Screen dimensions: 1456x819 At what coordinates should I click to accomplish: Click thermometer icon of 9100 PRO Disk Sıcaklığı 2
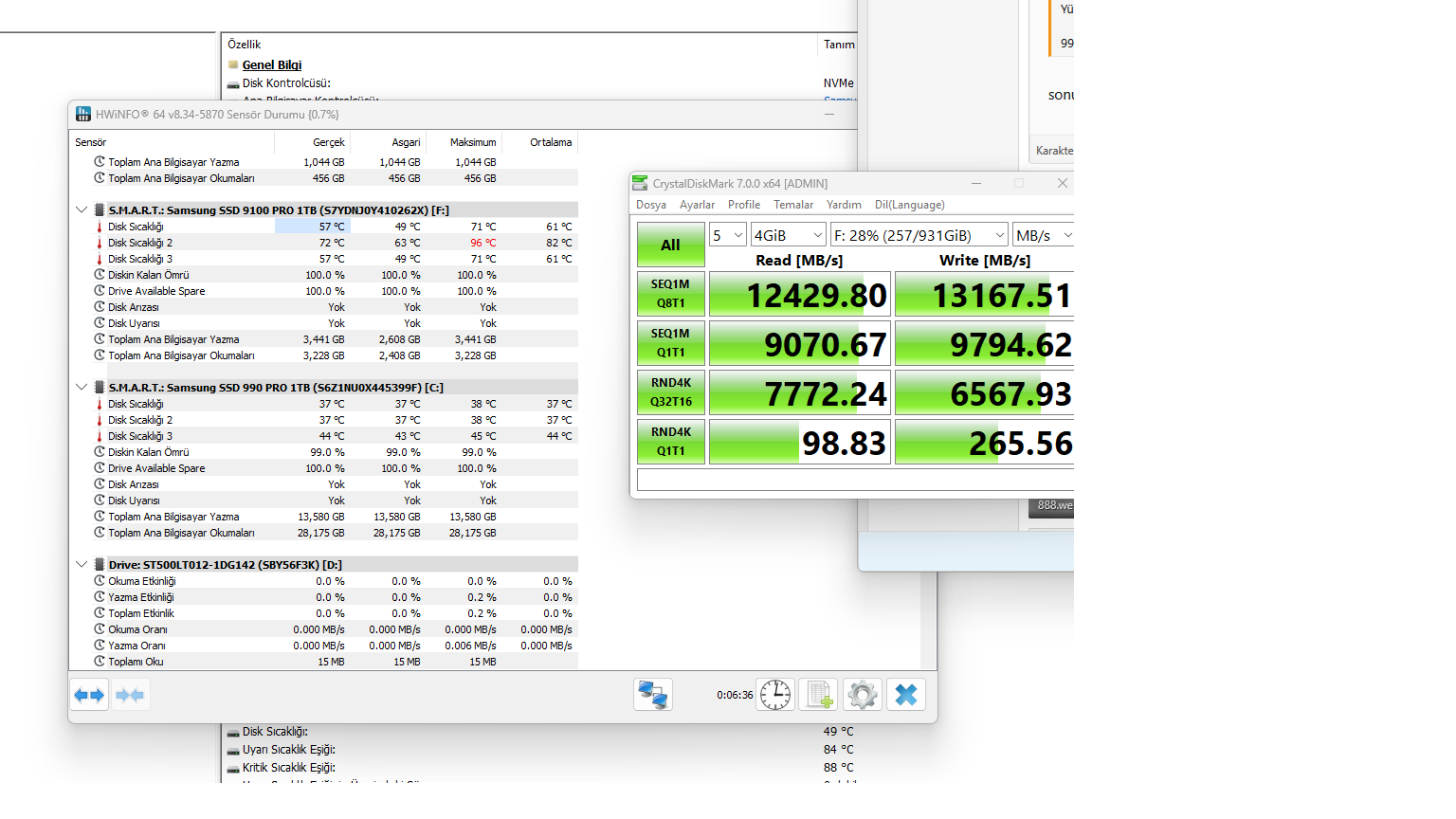[99, 243]
